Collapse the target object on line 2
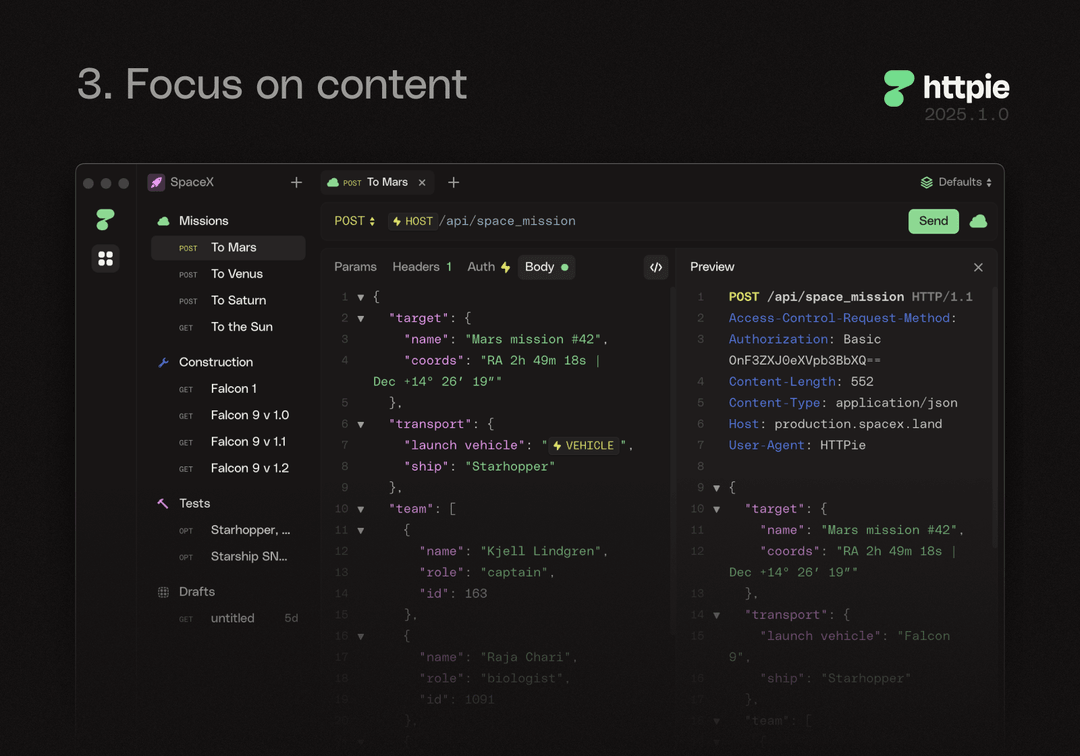 pos(361,318)
